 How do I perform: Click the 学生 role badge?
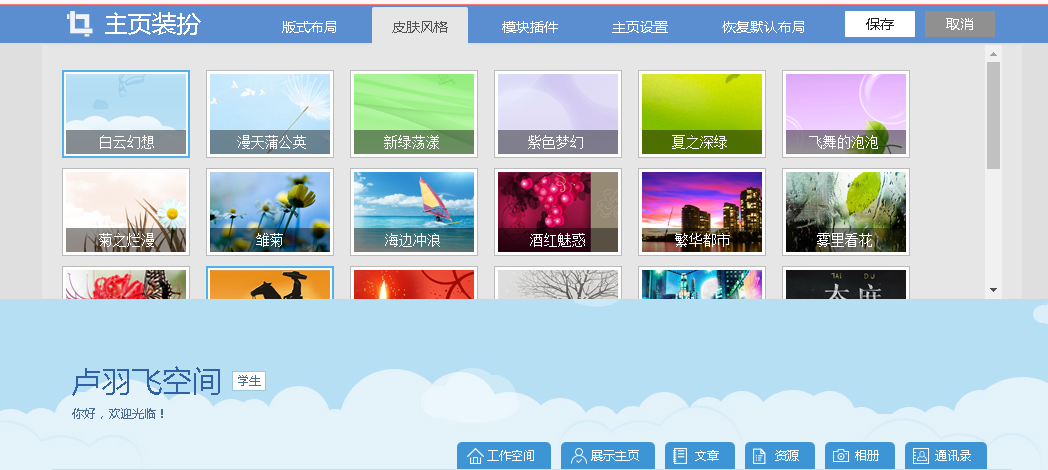(x=249, y=381)
